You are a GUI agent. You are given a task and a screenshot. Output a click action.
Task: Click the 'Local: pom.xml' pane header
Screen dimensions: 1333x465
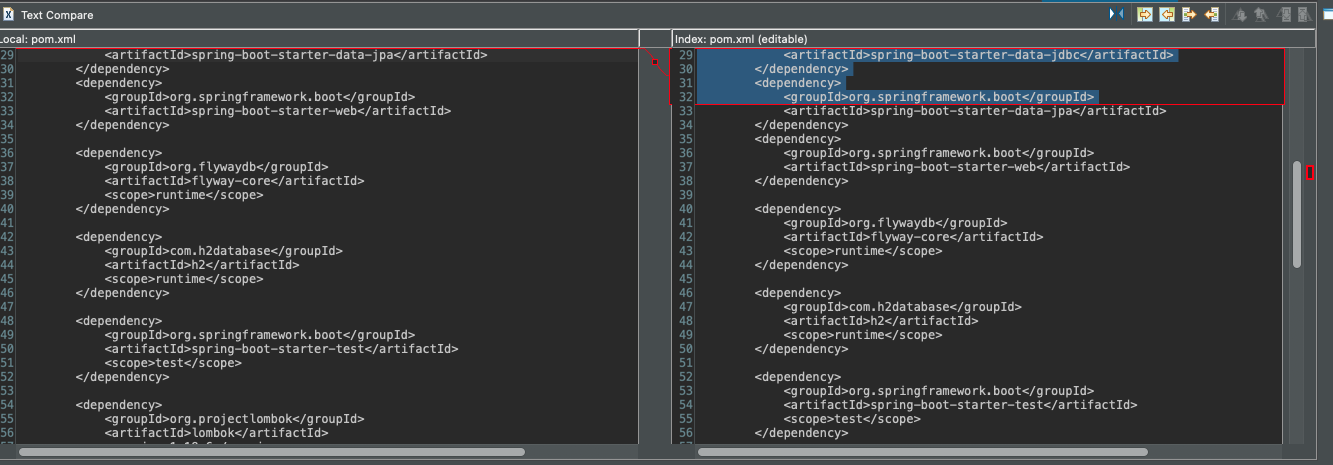320,38
